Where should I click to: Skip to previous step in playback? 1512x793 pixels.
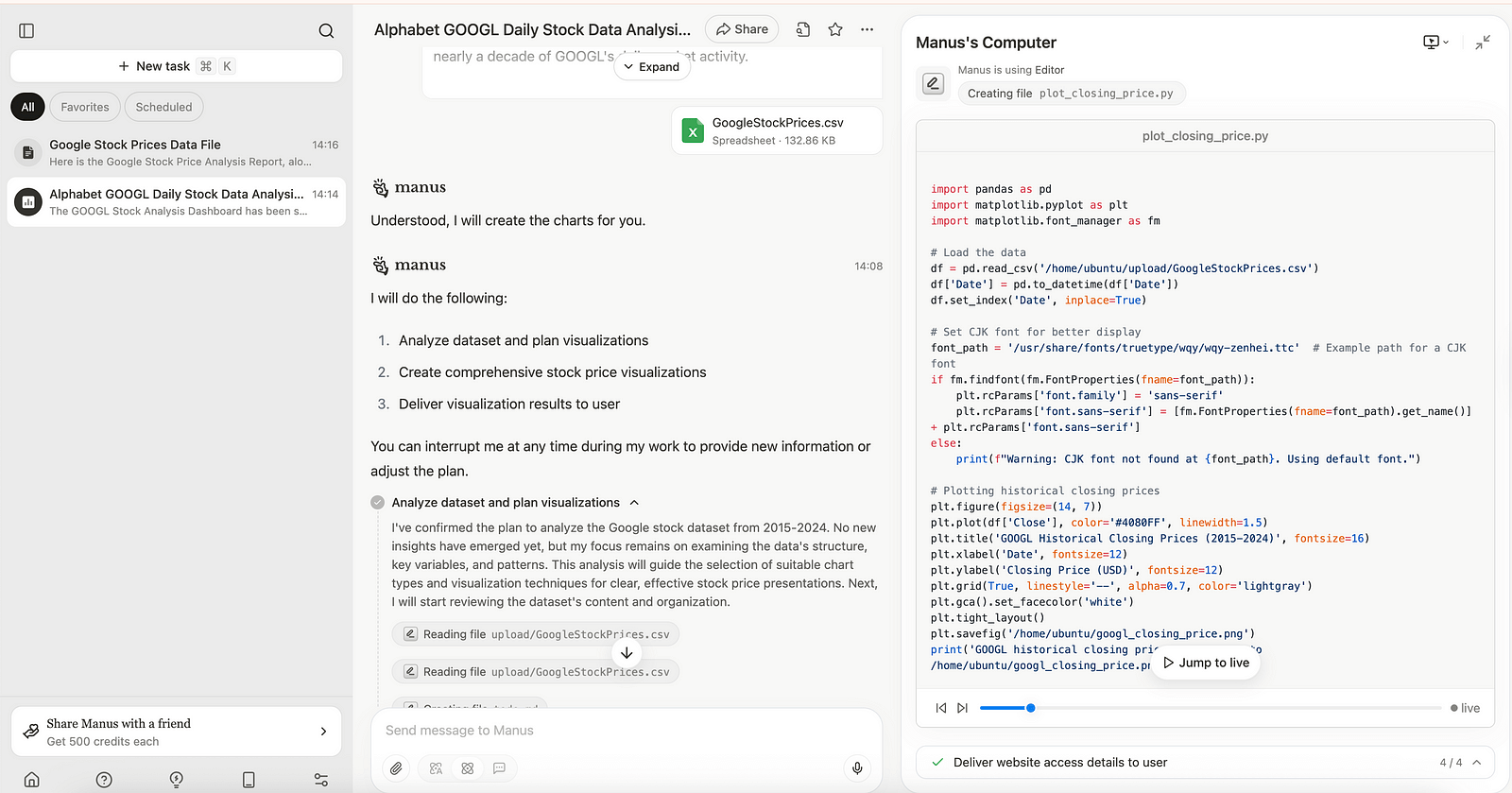[940, 708]
